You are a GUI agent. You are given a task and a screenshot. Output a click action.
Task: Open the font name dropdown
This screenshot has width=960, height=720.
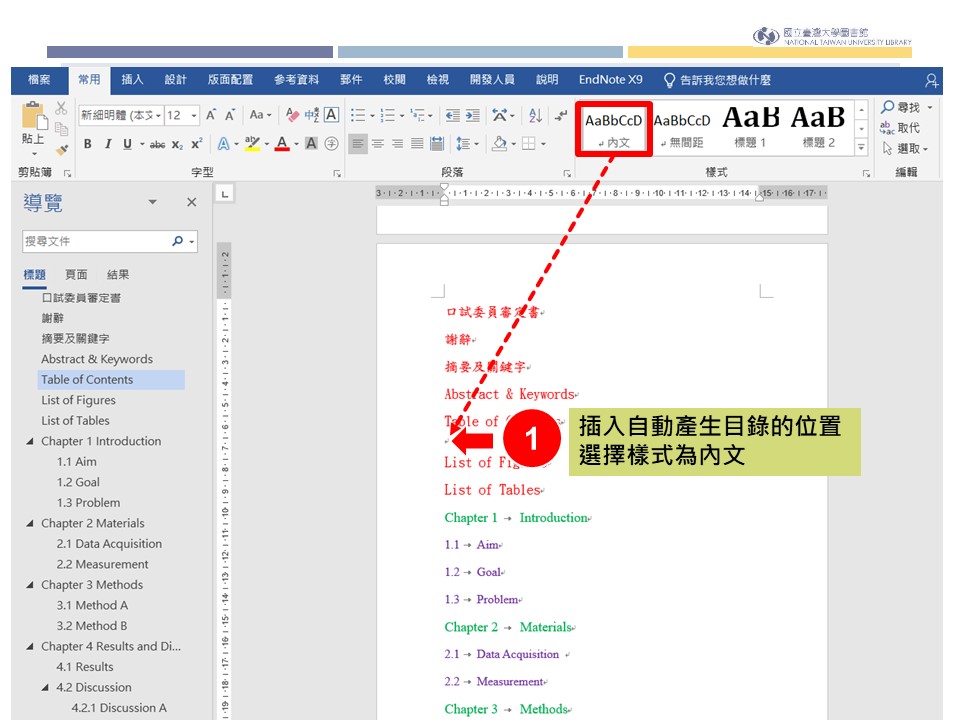[x=158, y=115]
